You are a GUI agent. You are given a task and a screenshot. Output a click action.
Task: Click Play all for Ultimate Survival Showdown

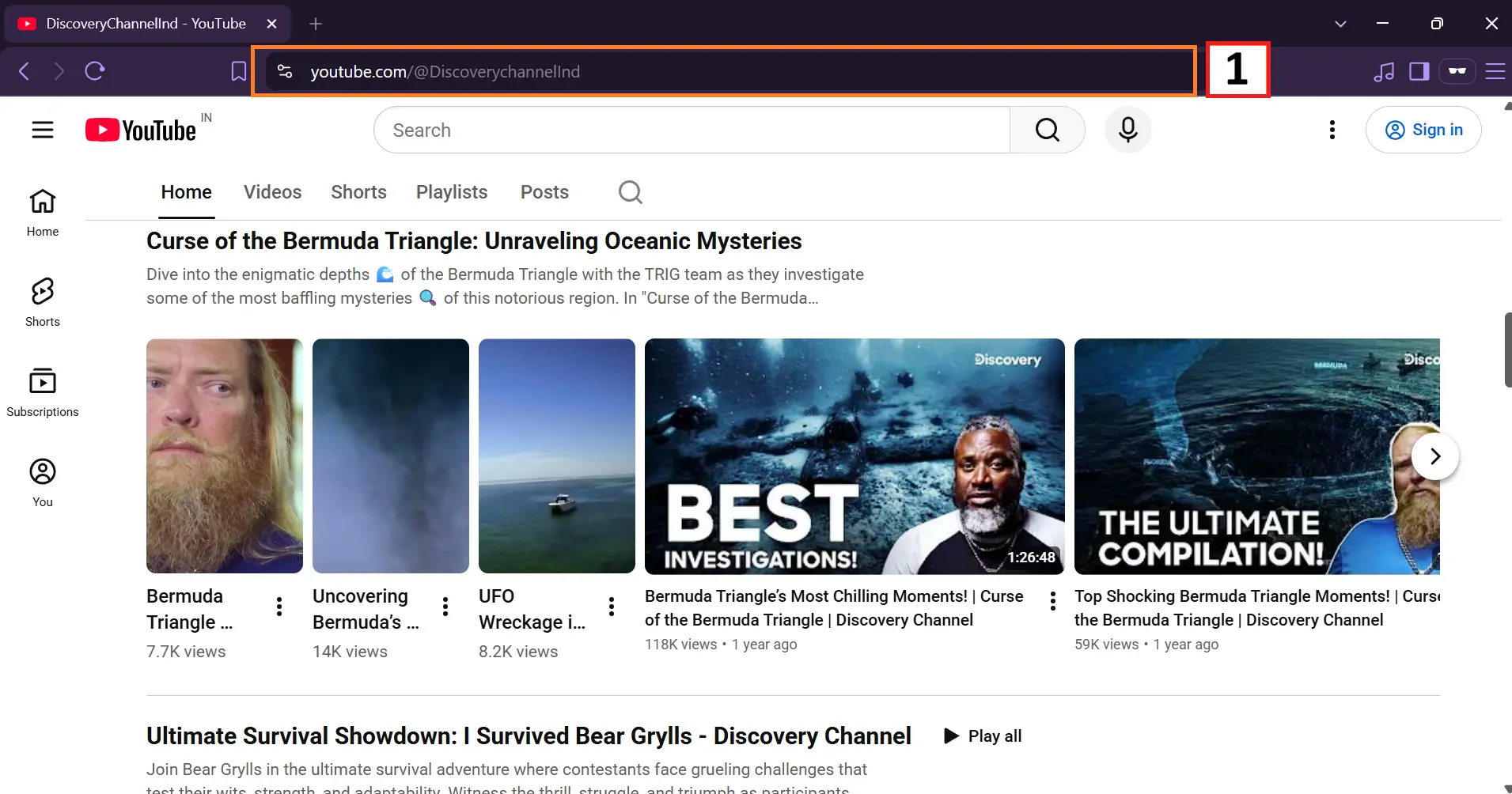(983, 736)
